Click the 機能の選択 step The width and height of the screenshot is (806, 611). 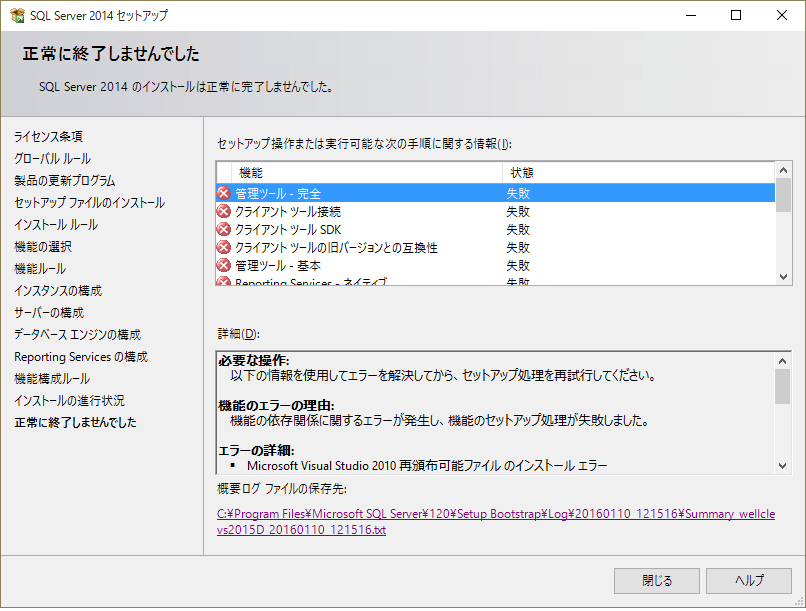tap(43, 247)
